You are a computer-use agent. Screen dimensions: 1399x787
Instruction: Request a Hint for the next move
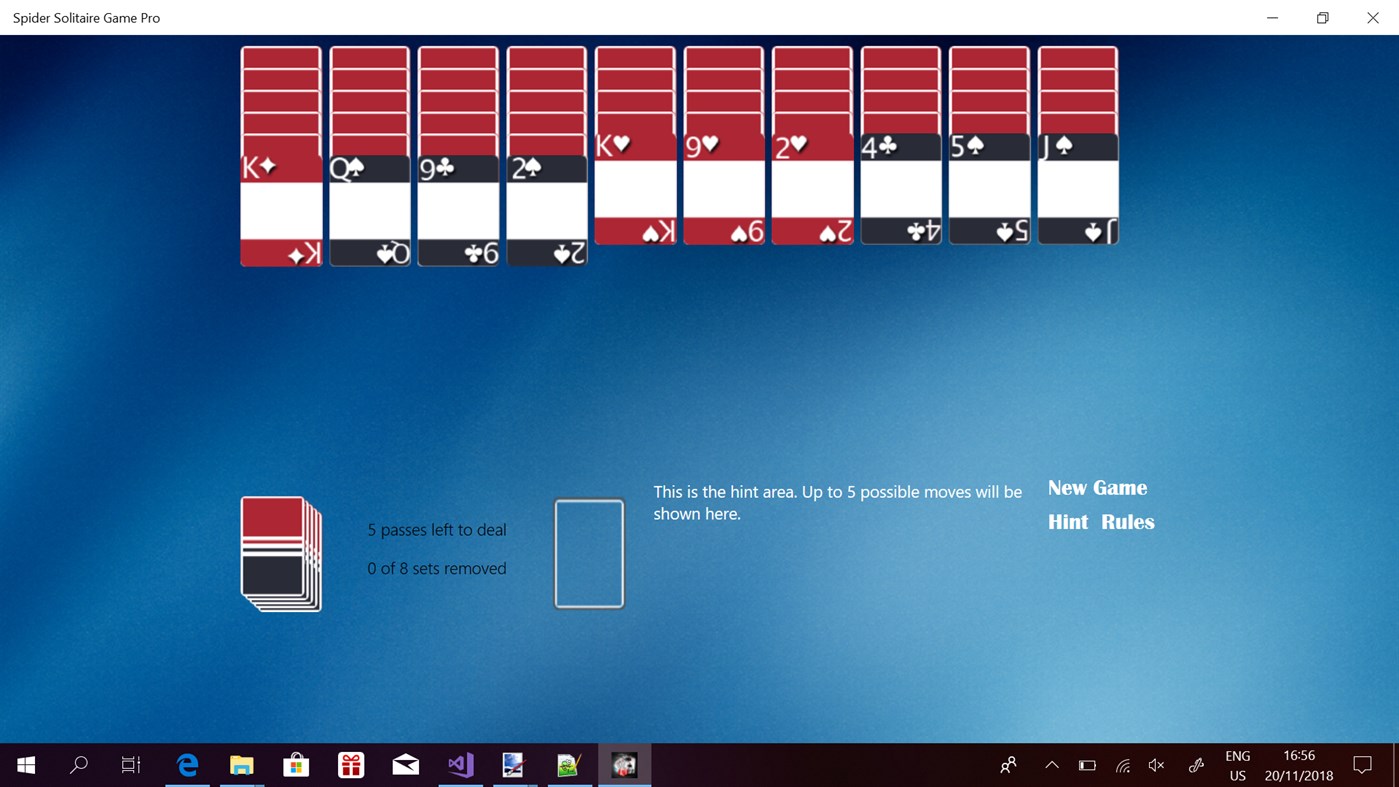pyautogui.click(x=1067, y=521)
